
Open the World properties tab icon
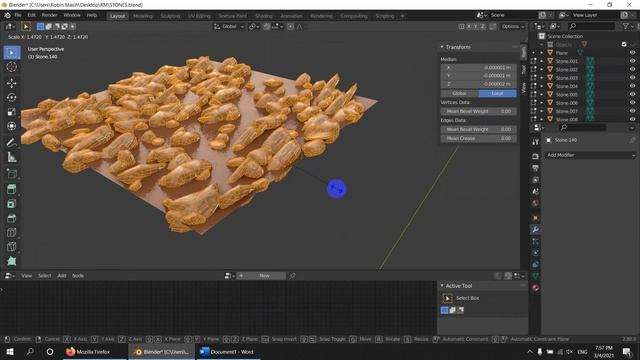(x=536, y=203)
